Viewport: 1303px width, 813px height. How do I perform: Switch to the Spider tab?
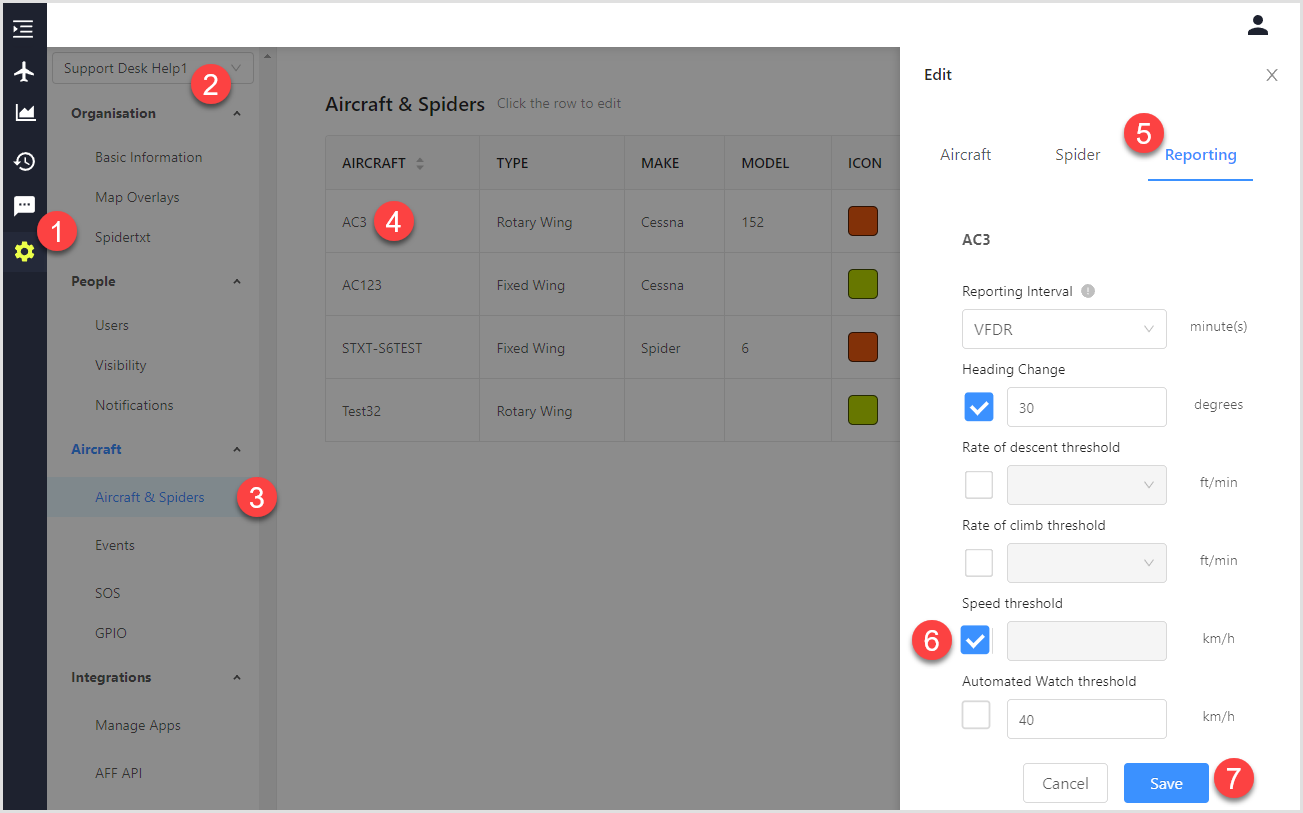(x=1077, y=154)
